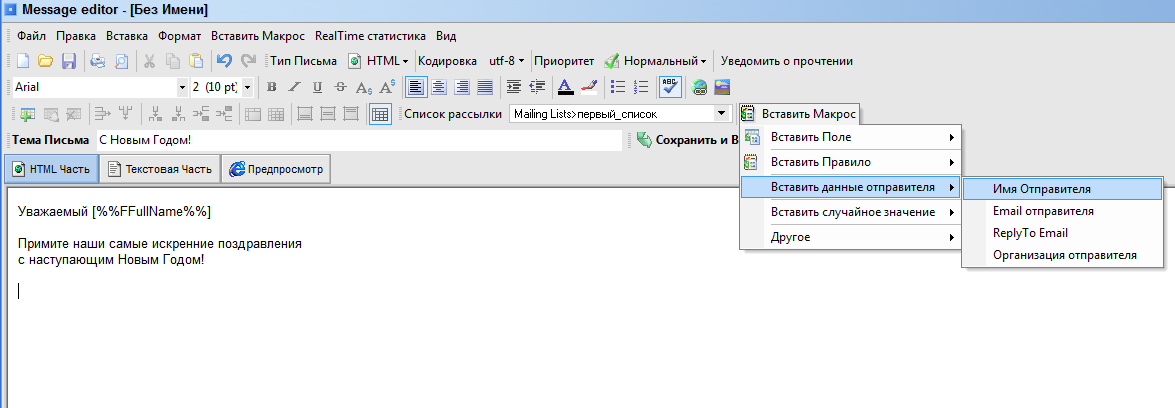Open the HTML letter type dropdown
The image size is (1175, 408).
[x=379, y=61]
